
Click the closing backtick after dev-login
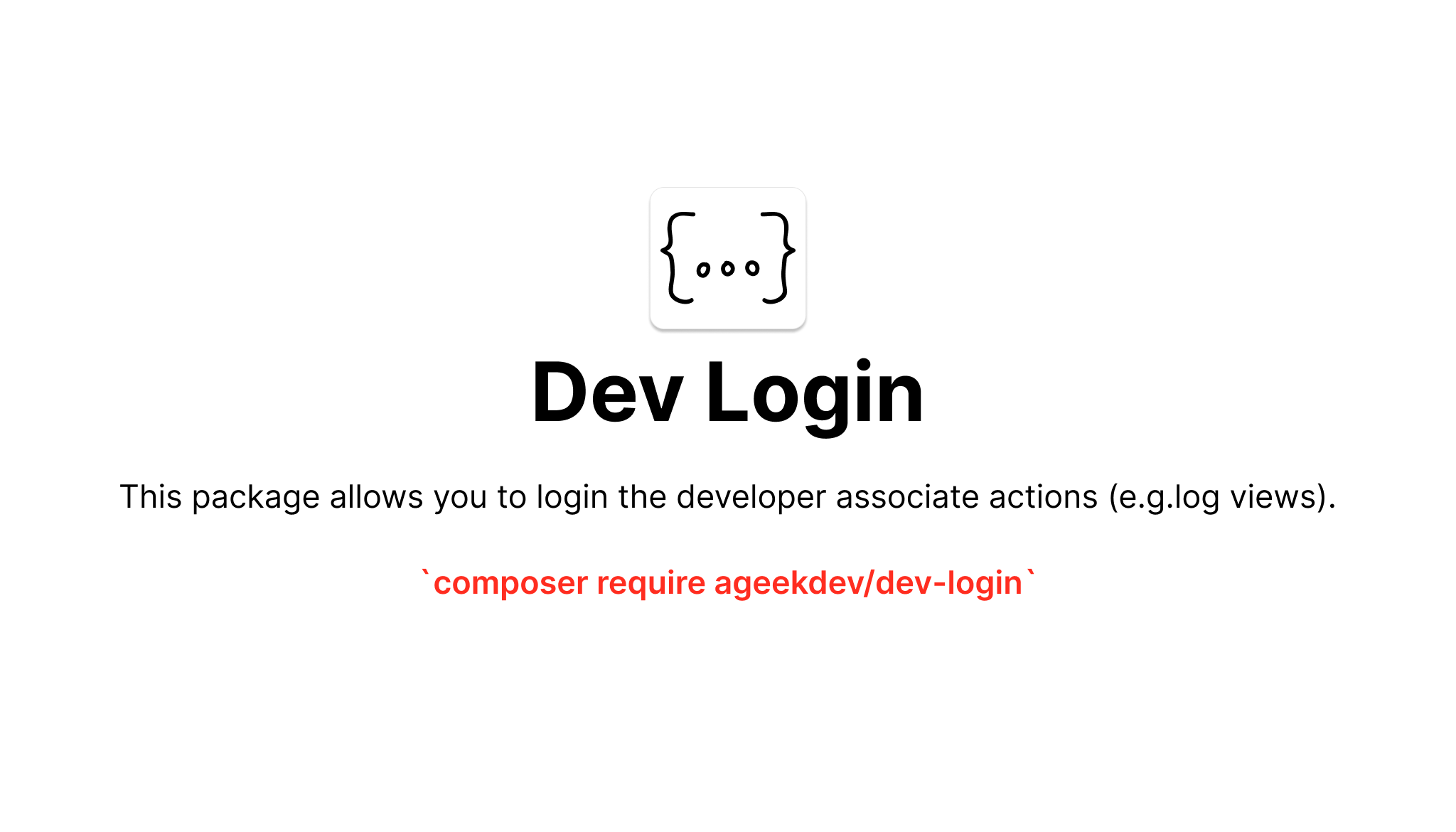[1030, 573]
